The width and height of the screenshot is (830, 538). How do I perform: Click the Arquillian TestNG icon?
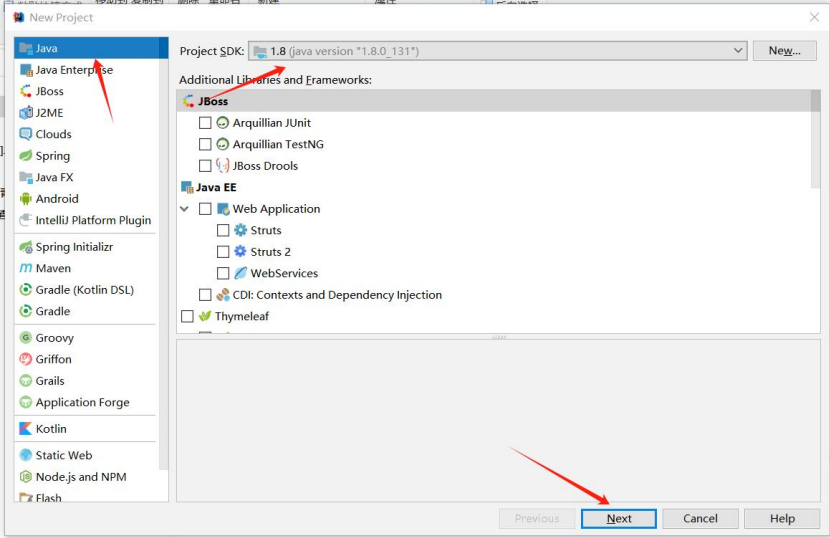coord(223,144)
